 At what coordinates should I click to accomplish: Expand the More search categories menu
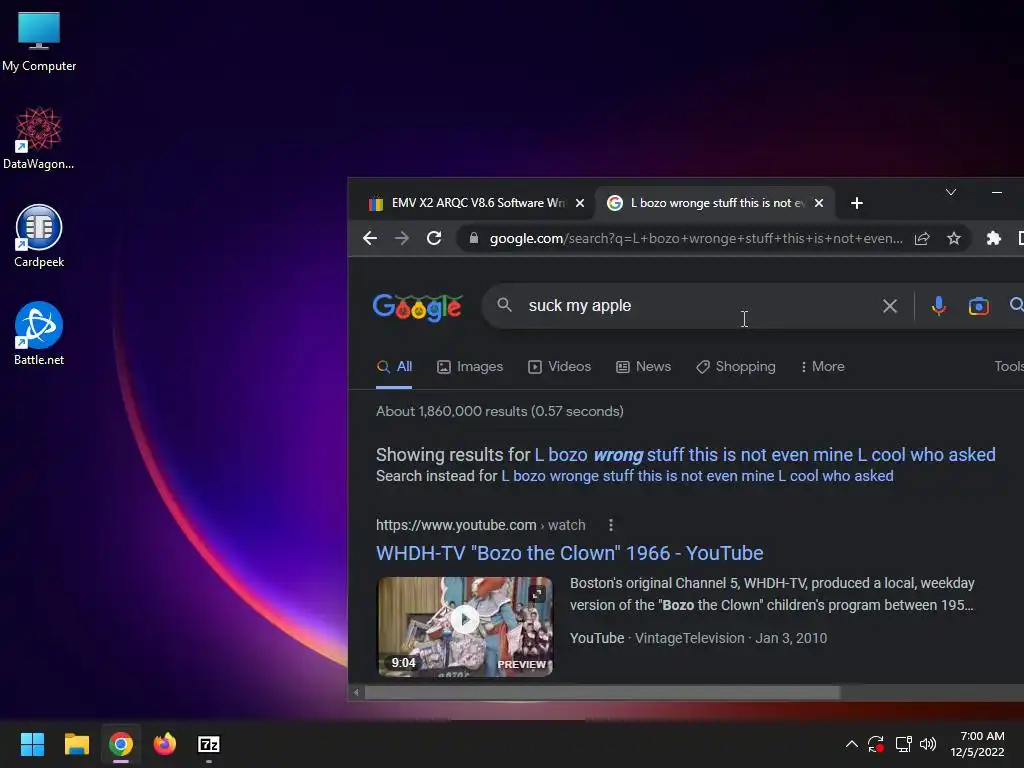point(822,367)
